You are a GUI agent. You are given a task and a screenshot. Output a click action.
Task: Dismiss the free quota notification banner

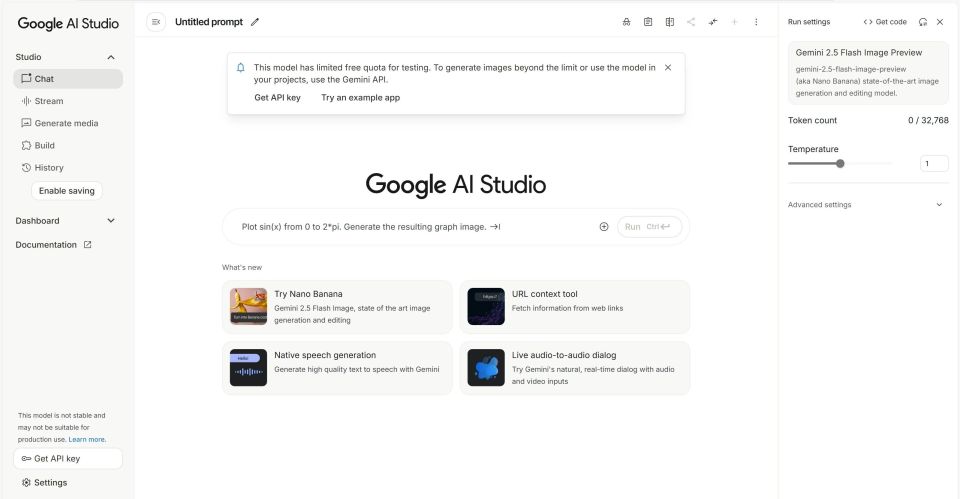pos(668,67)
